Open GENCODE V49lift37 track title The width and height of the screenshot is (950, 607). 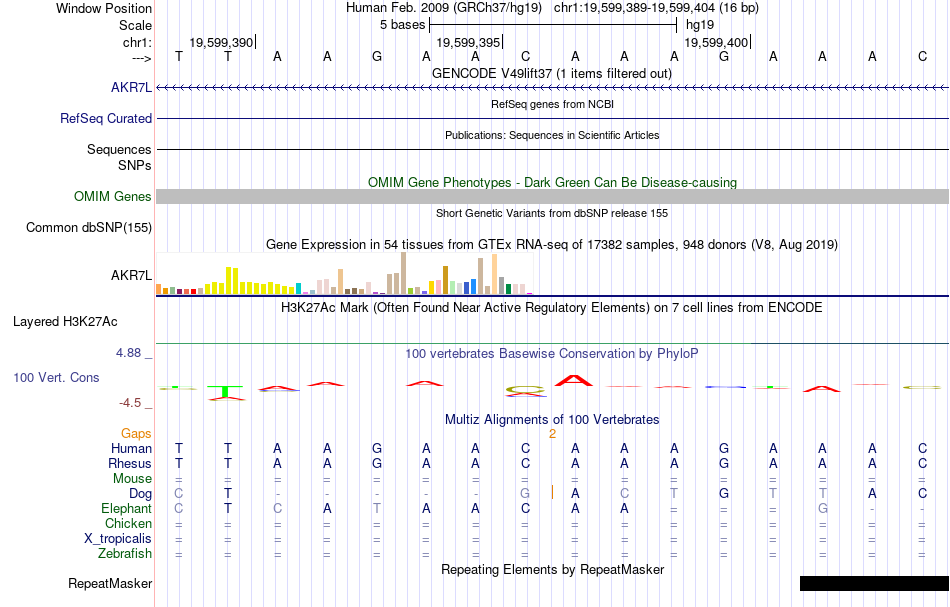551,73
